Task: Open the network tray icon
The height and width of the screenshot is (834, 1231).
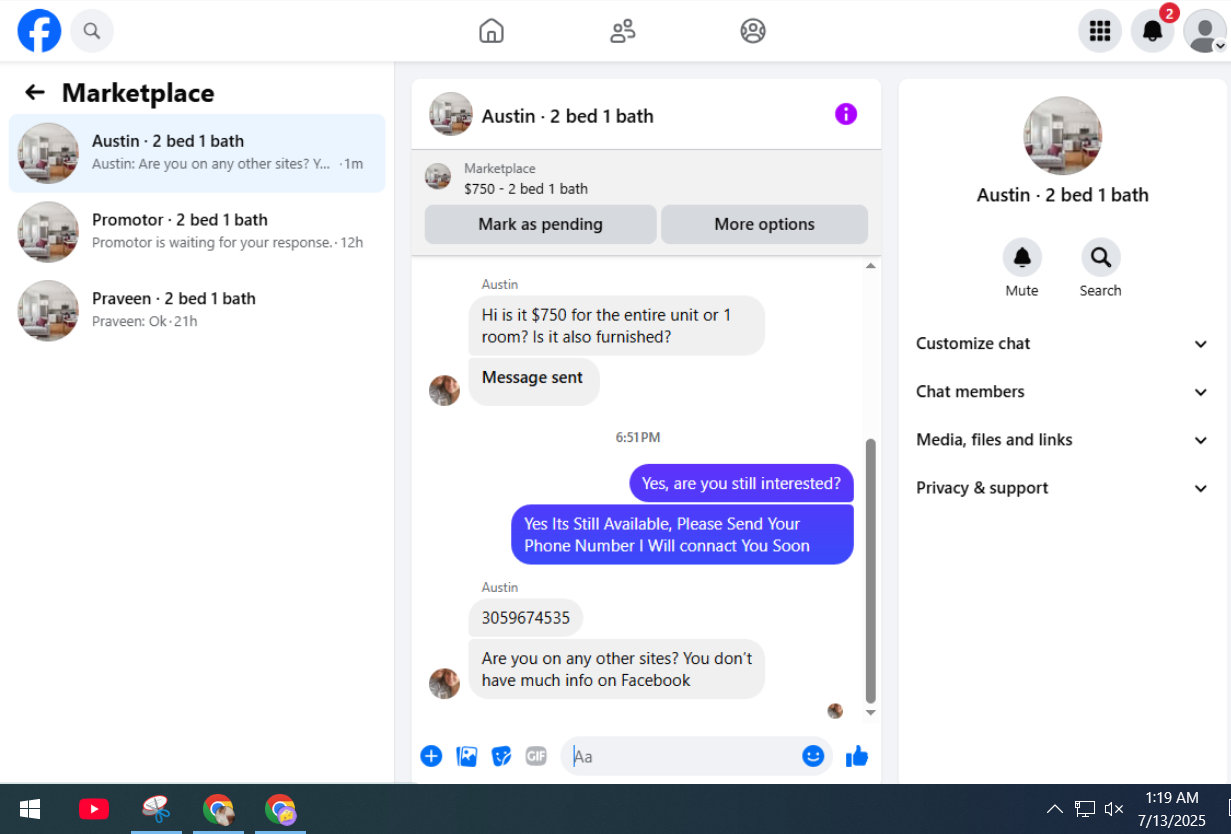Action: click(1085, 809)
